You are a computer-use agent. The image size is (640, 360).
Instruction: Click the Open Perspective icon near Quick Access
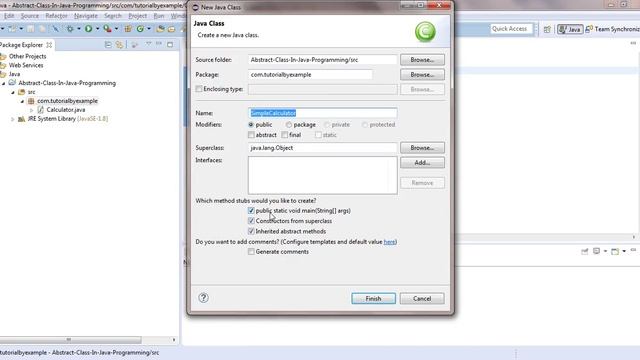click(547, 29)
